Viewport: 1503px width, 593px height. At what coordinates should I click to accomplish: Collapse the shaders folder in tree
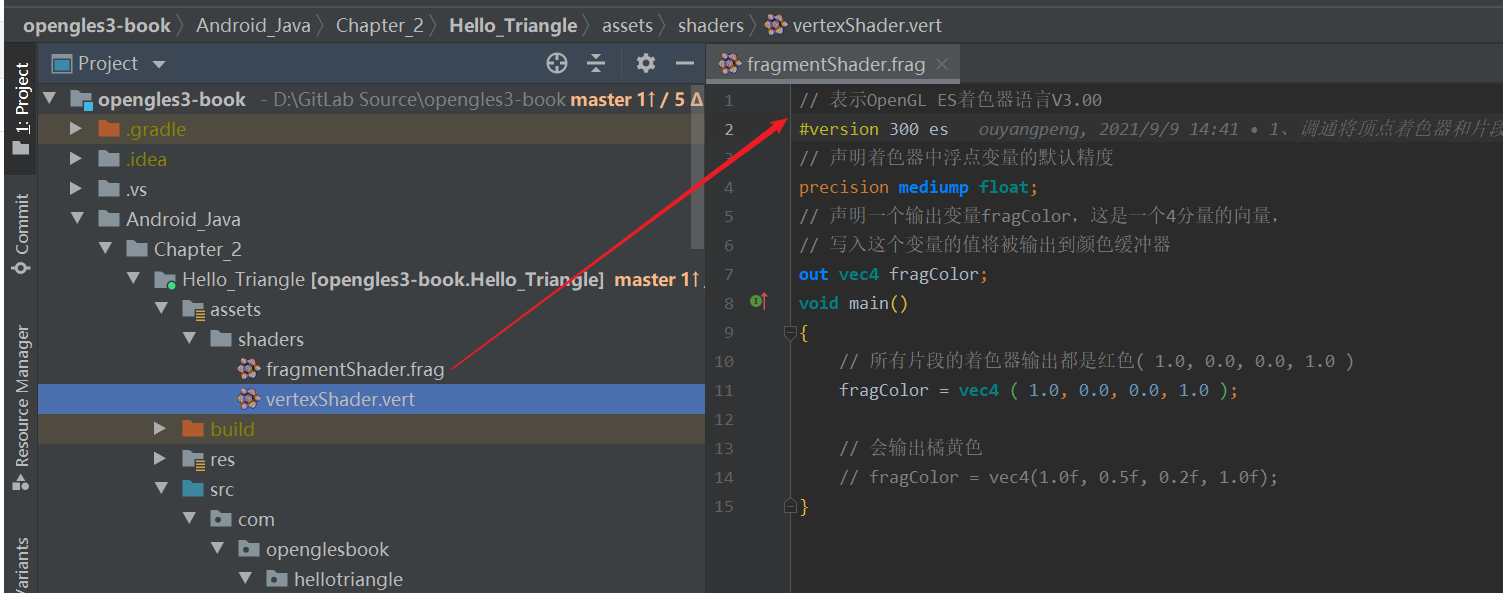(190, 338)
